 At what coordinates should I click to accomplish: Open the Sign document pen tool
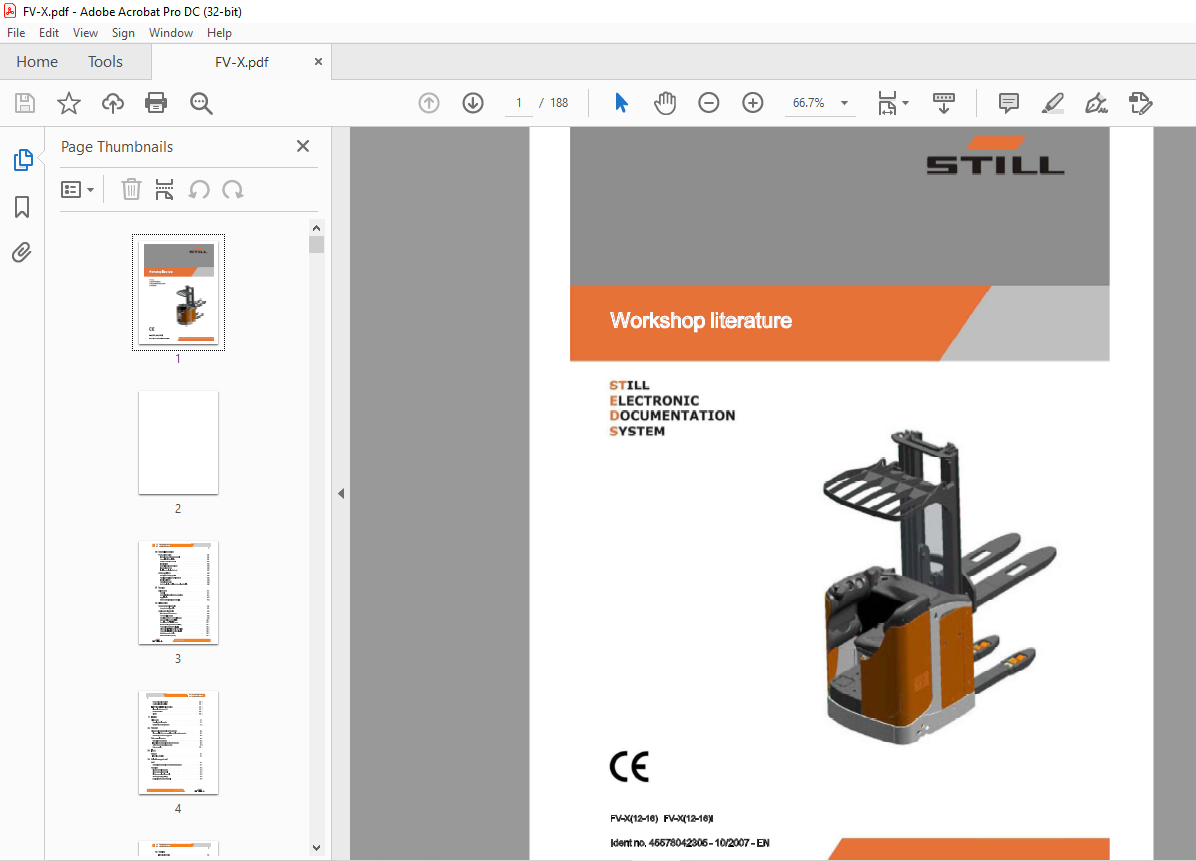1096,103
